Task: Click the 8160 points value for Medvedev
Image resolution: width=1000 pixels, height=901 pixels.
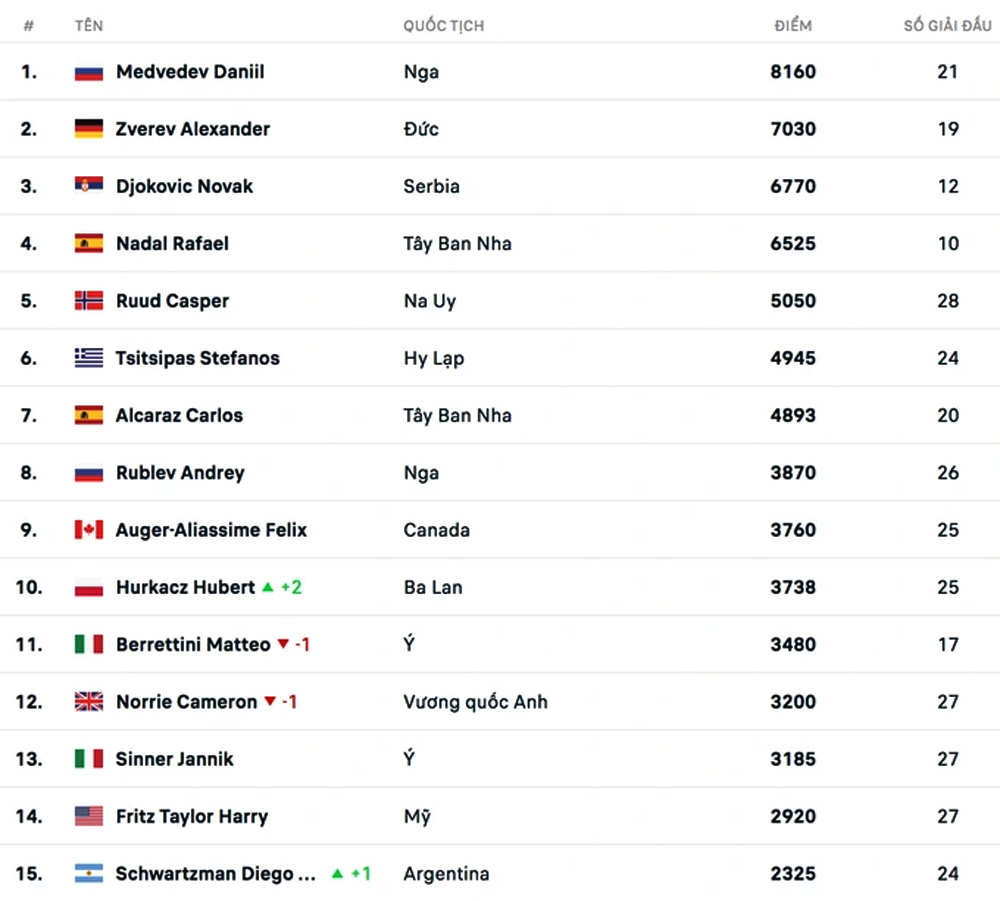Action: pyautogui.click(x=793, y=71)
